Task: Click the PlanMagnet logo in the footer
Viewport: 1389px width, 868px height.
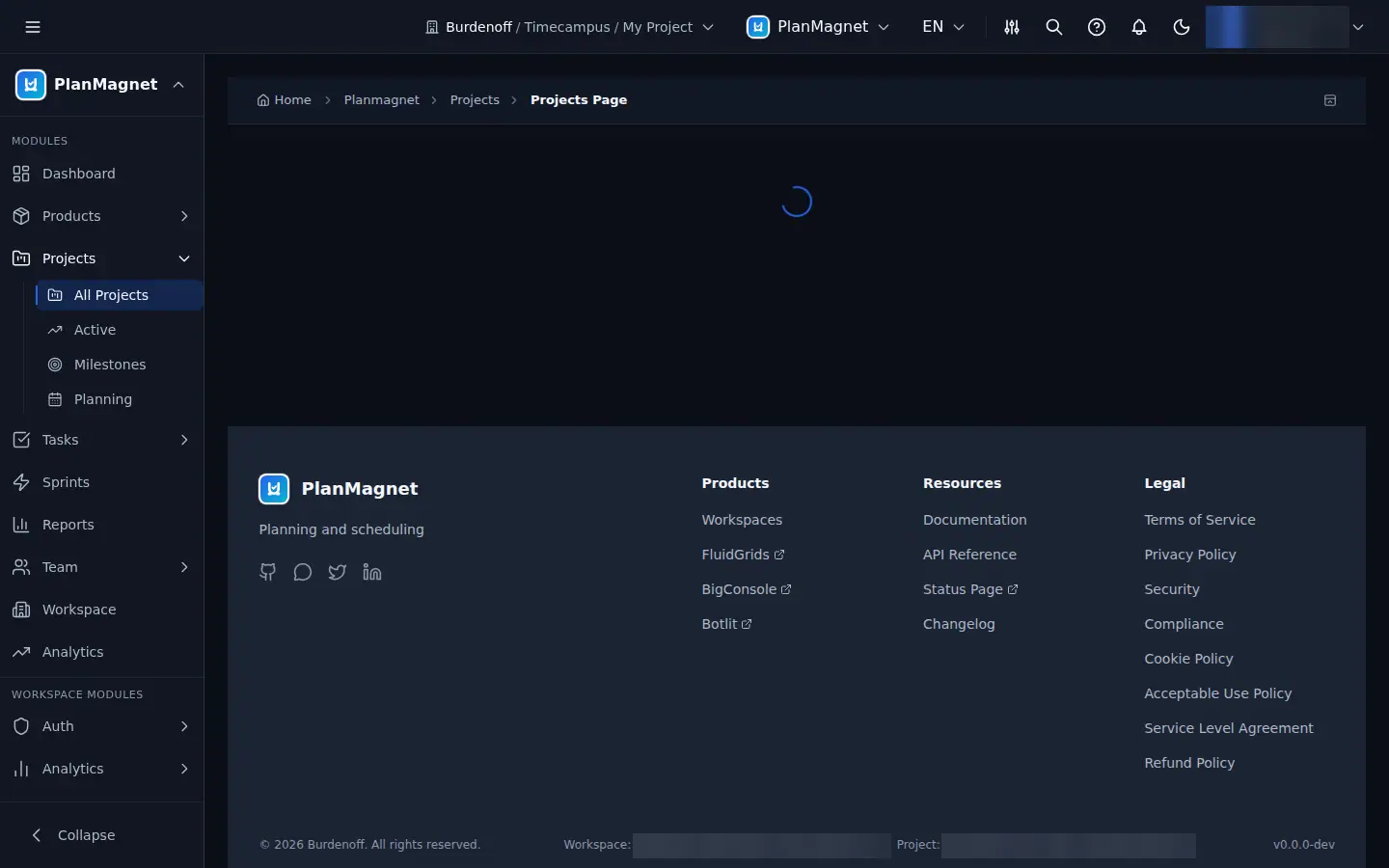Action: [274, 489]
